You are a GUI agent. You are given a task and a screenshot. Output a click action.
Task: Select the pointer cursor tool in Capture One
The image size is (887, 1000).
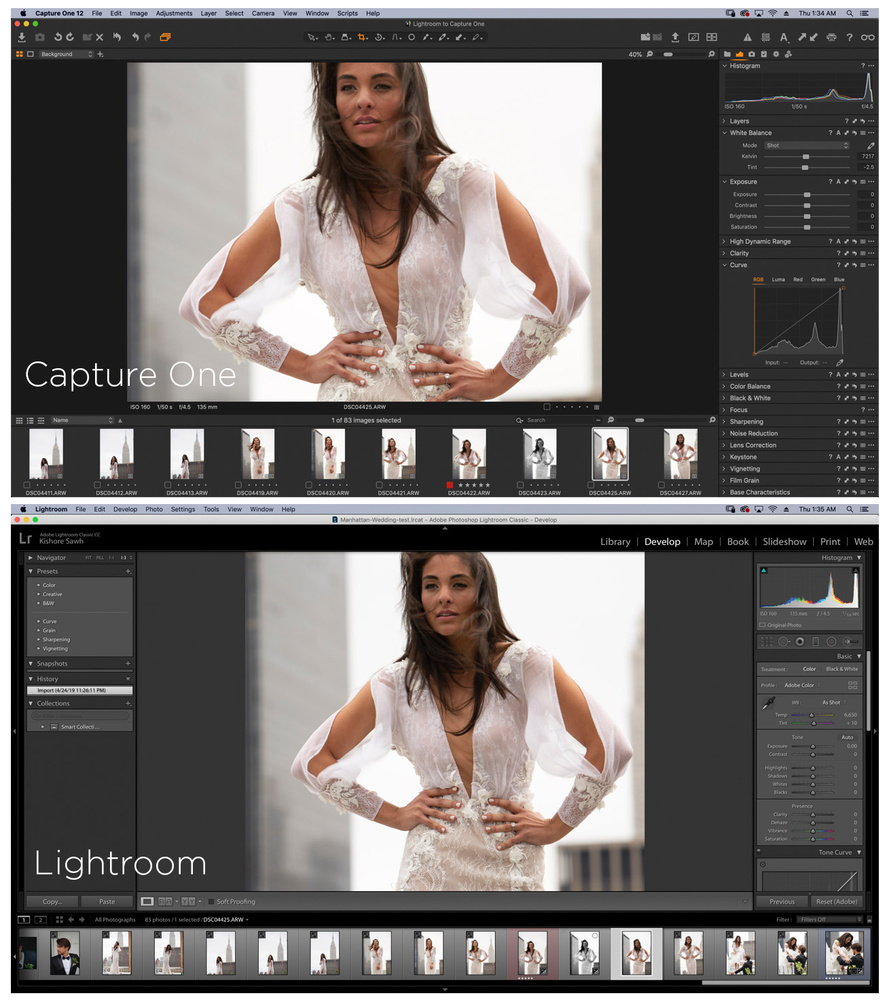coord(312,38)
